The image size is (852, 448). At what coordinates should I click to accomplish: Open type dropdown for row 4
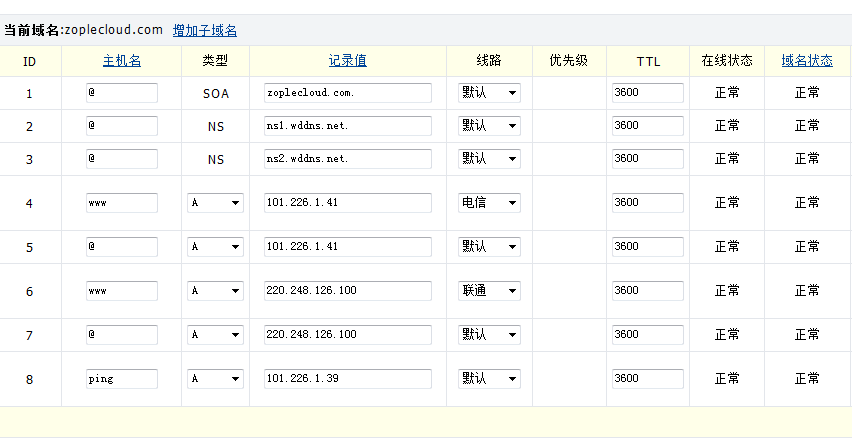click(215, 203)
